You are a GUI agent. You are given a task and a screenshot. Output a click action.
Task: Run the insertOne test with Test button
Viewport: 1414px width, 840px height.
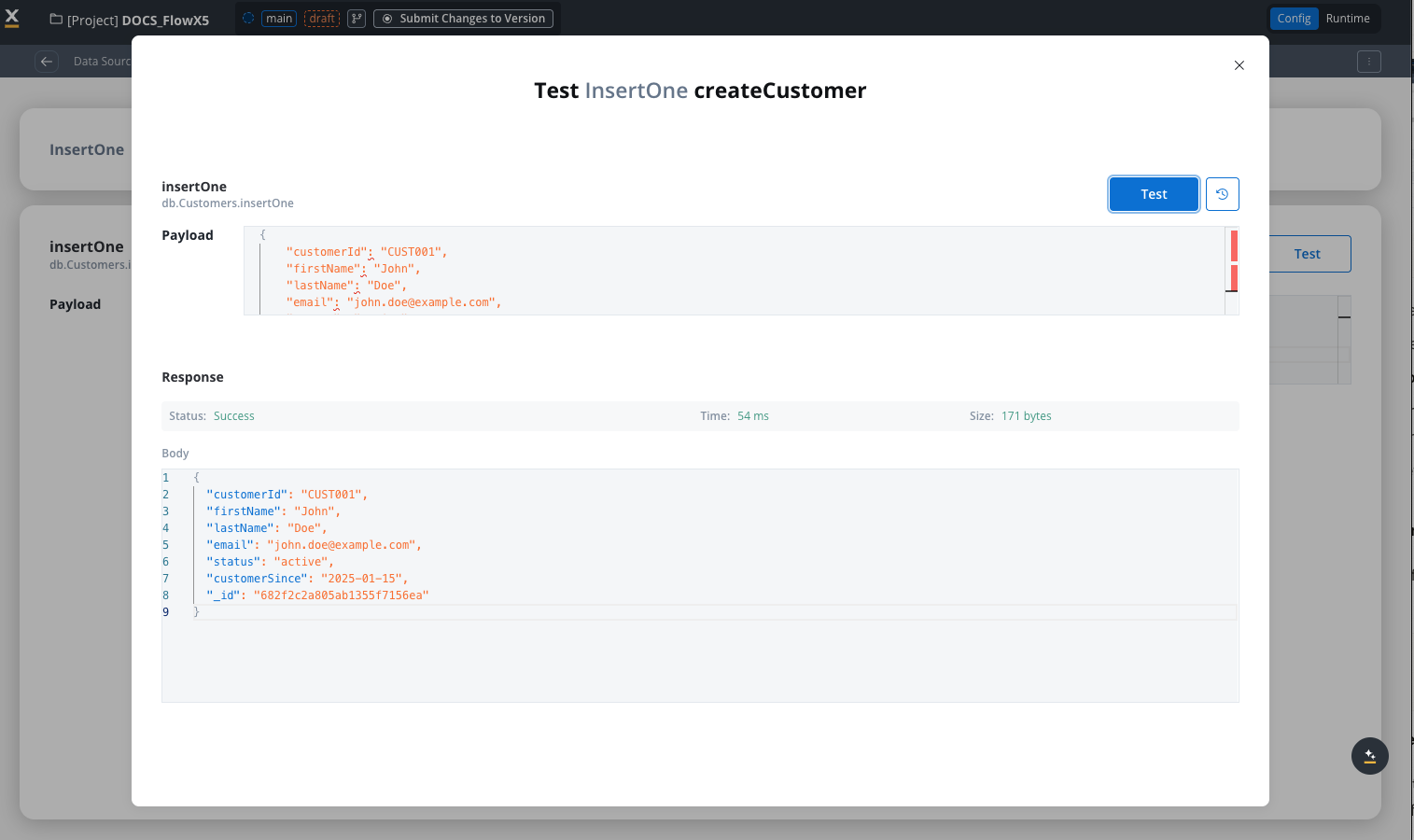[1154, 194]
